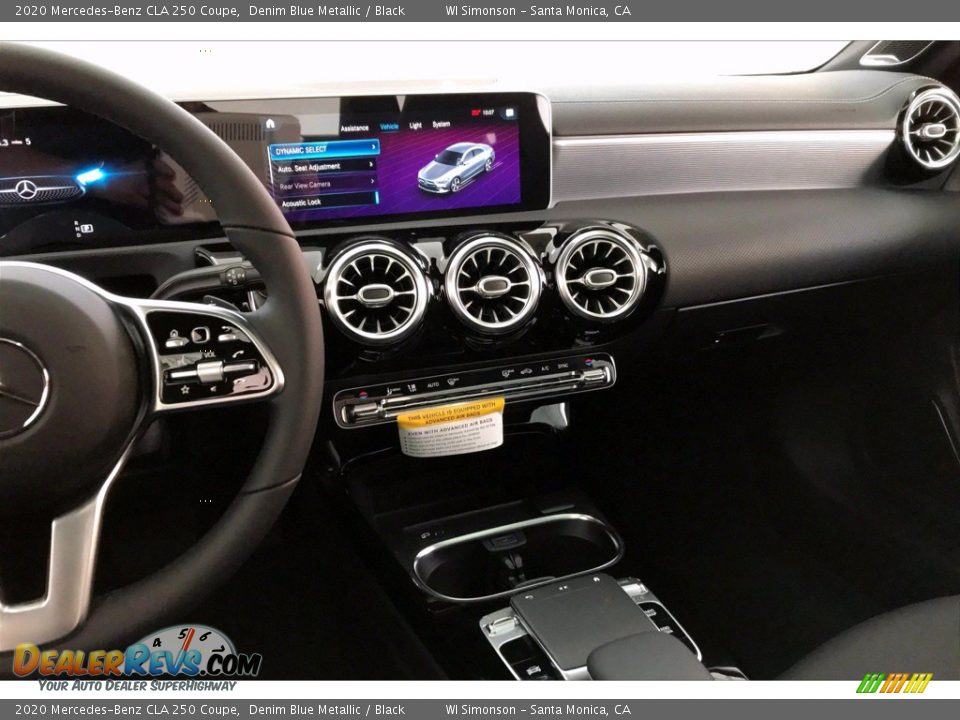Viewport: 960px width, 720px height.
Task: Tap the home icon on the infotainment screen
Action: pyautogui.click(x=270, y=124)
